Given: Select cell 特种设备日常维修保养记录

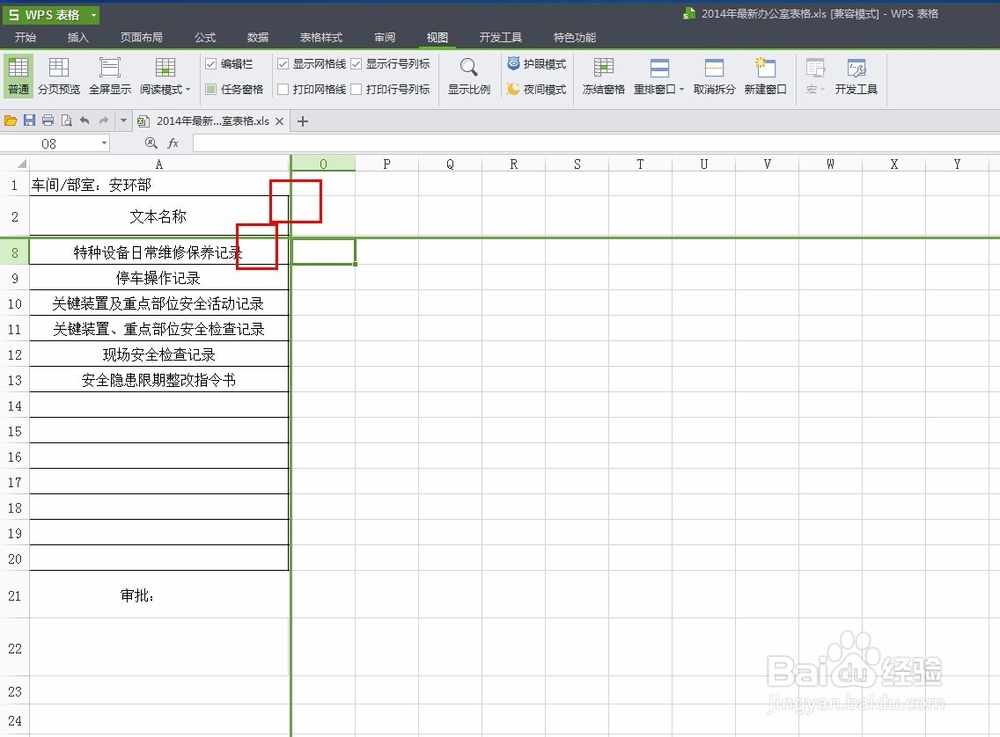Looking at the screenshot, I should click(159, 252).
